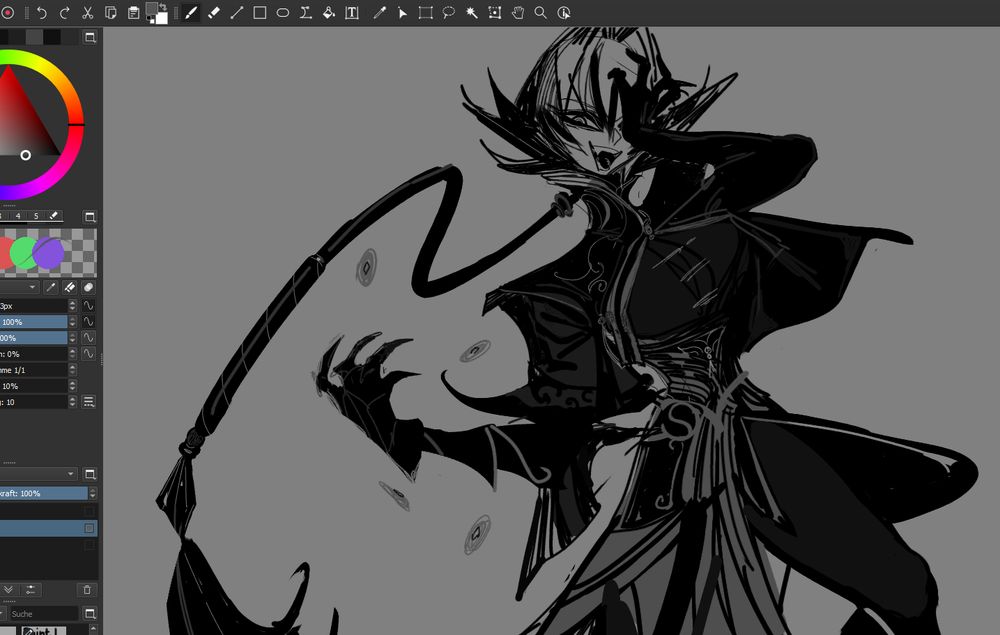Click the double-chevron down button under layers
The height and width of the screenshot is (635, 1000).
[8, 590]
